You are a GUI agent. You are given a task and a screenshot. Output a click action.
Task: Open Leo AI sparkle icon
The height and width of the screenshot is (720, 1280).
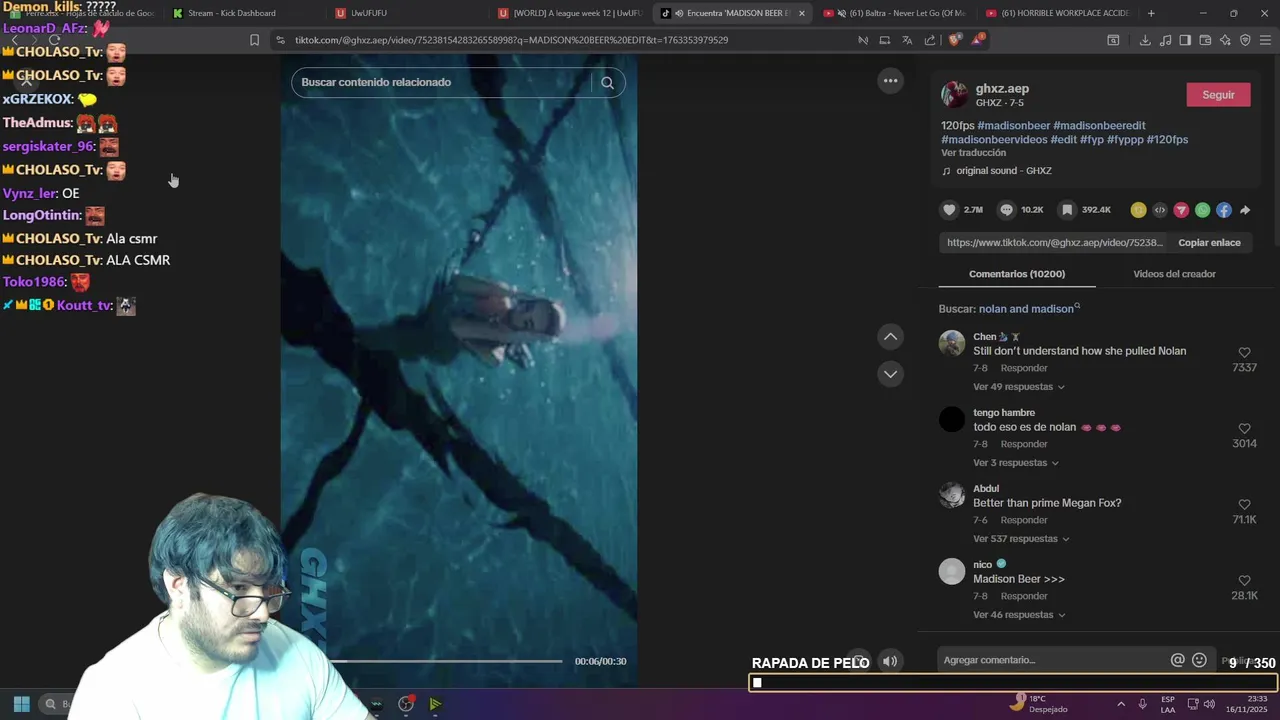click(x=1225, y=40)
